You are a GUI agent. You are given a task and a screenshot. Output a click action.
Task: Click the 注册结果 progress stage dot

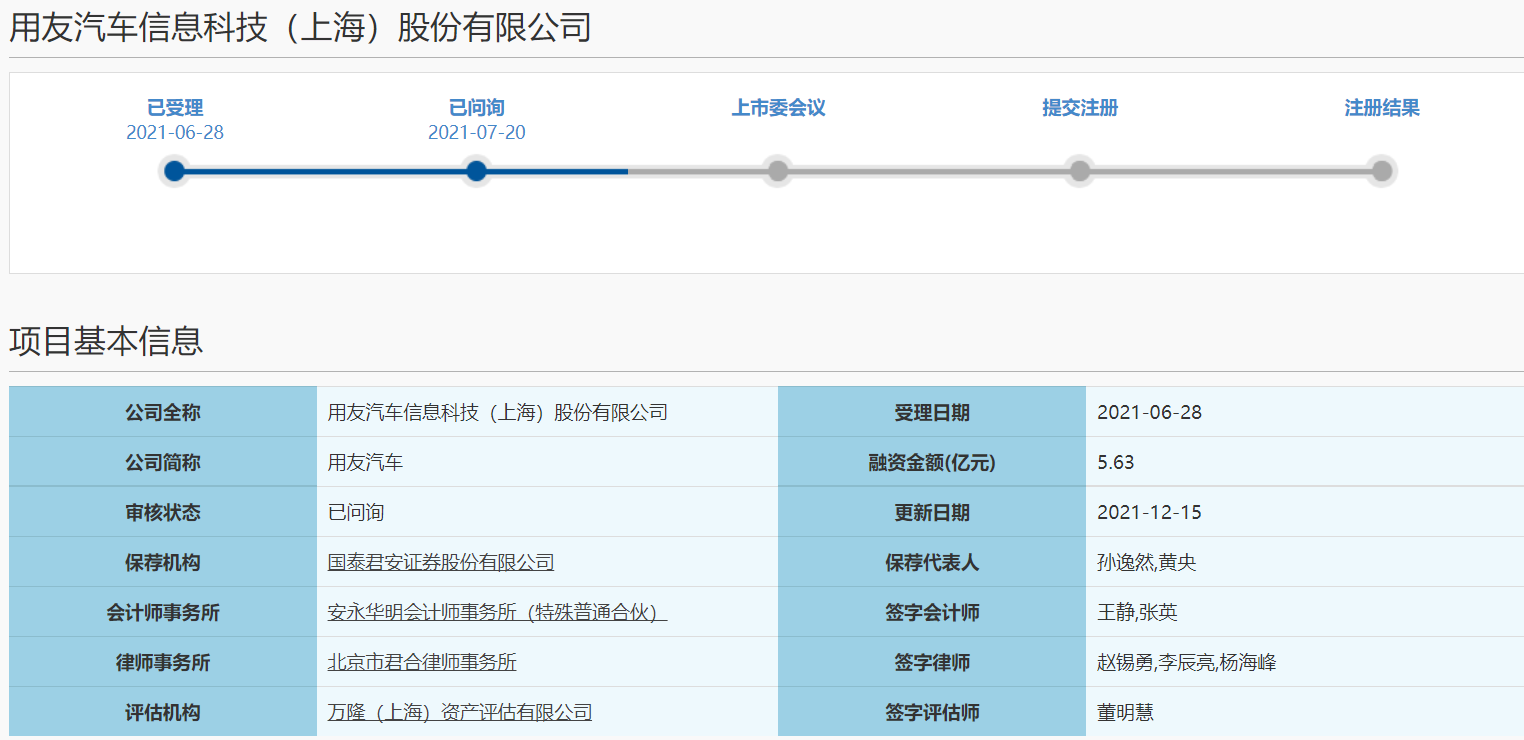(x=1382, y=171)
